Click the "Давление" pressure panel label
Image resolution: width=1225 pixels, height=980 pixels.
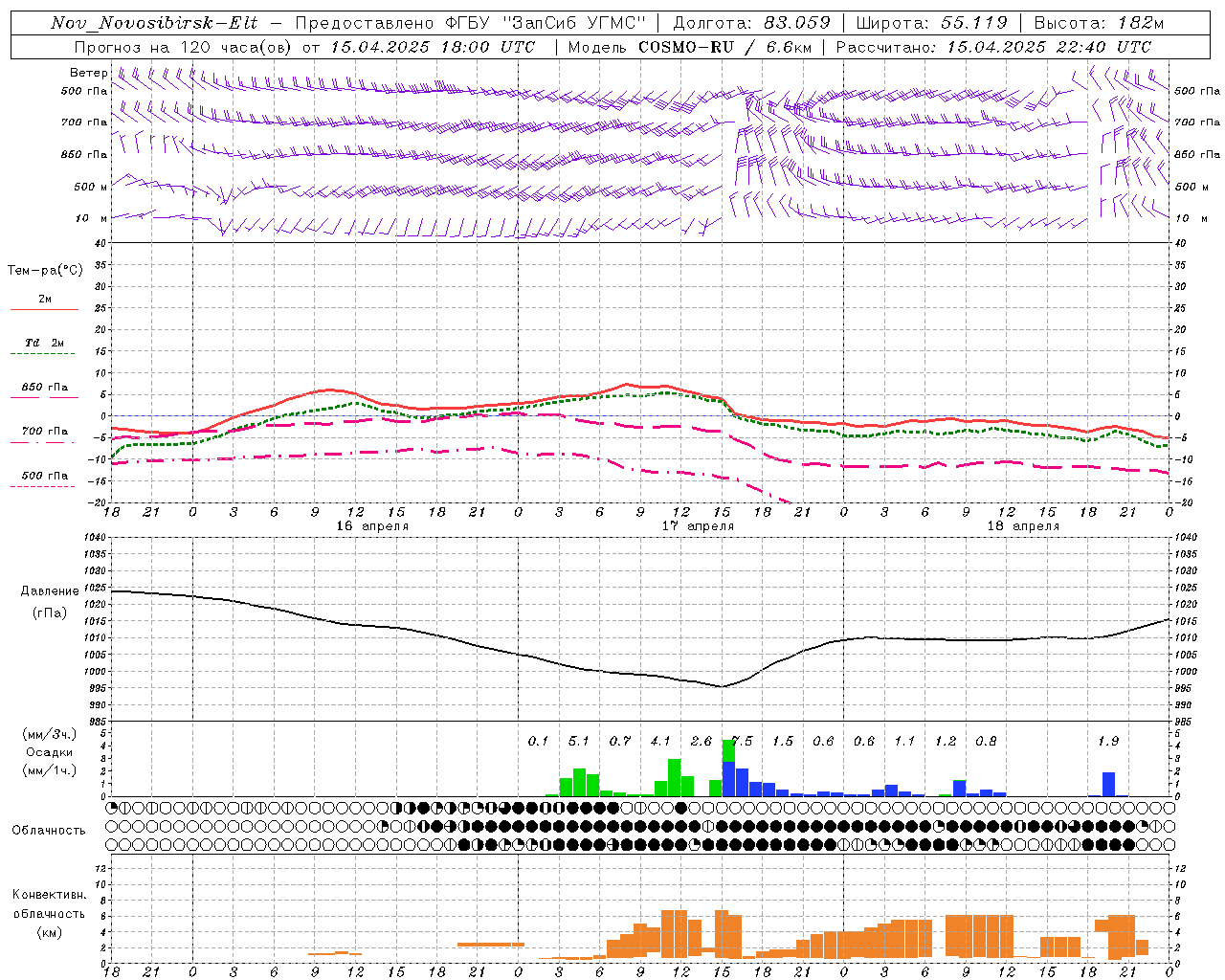click(50, 591)
